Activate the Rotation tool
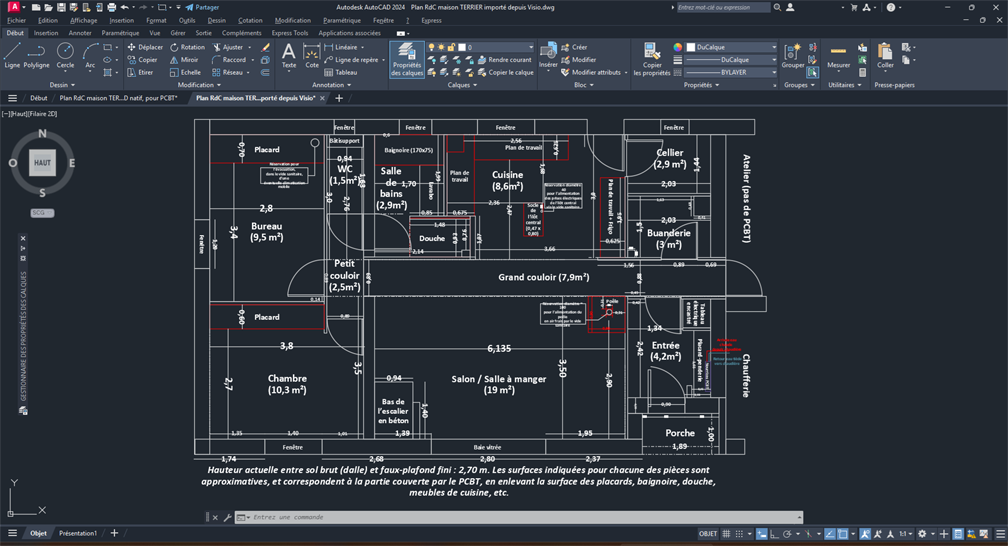1008x546 pixels. (x=187, y=47)
